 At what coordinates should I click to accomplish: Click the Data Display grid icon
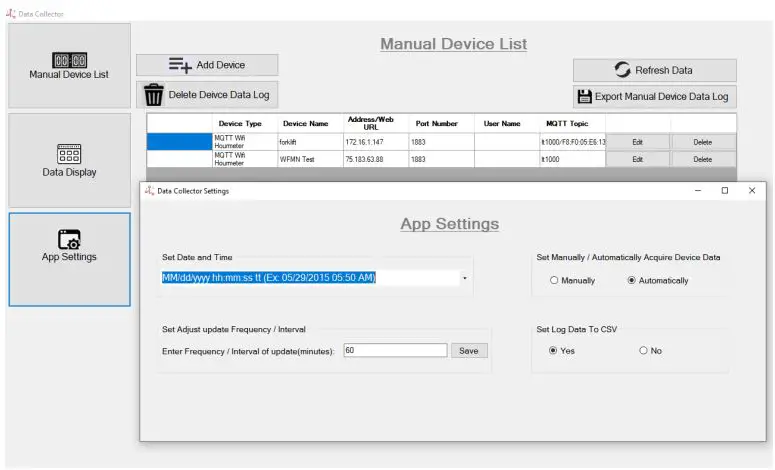coord(69,154)
